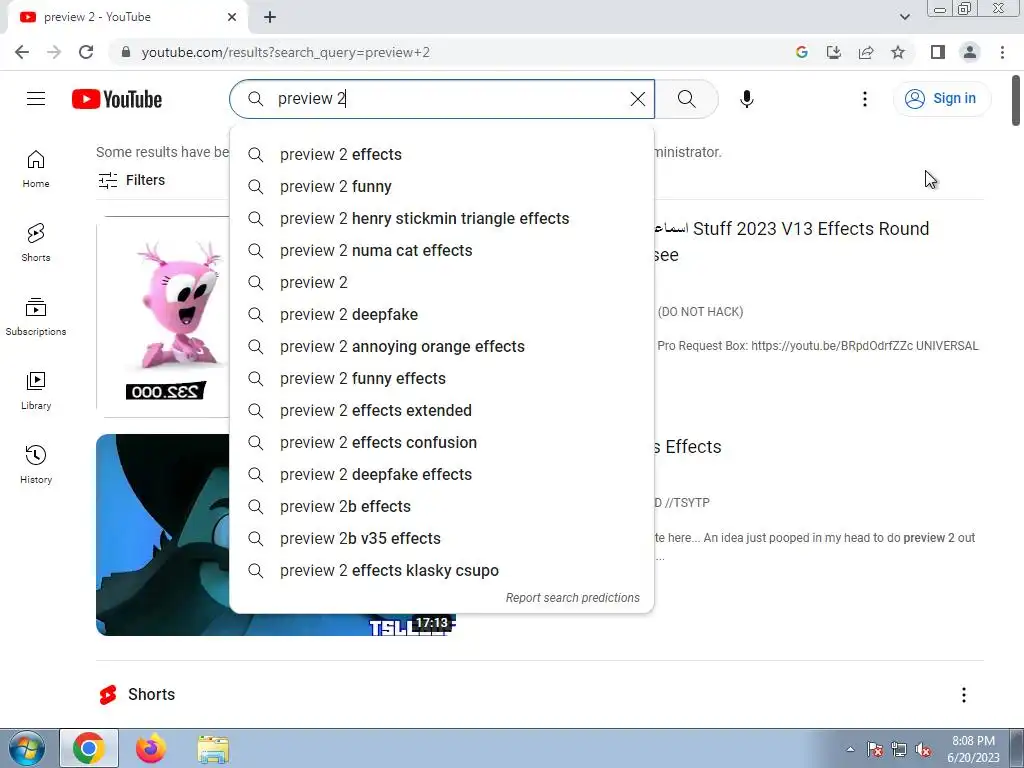Viewport: 1024px width, 768px height.
Task: Select 'preview 2 deepfake effects' suggestion
Action: click(x=441, y=475)
